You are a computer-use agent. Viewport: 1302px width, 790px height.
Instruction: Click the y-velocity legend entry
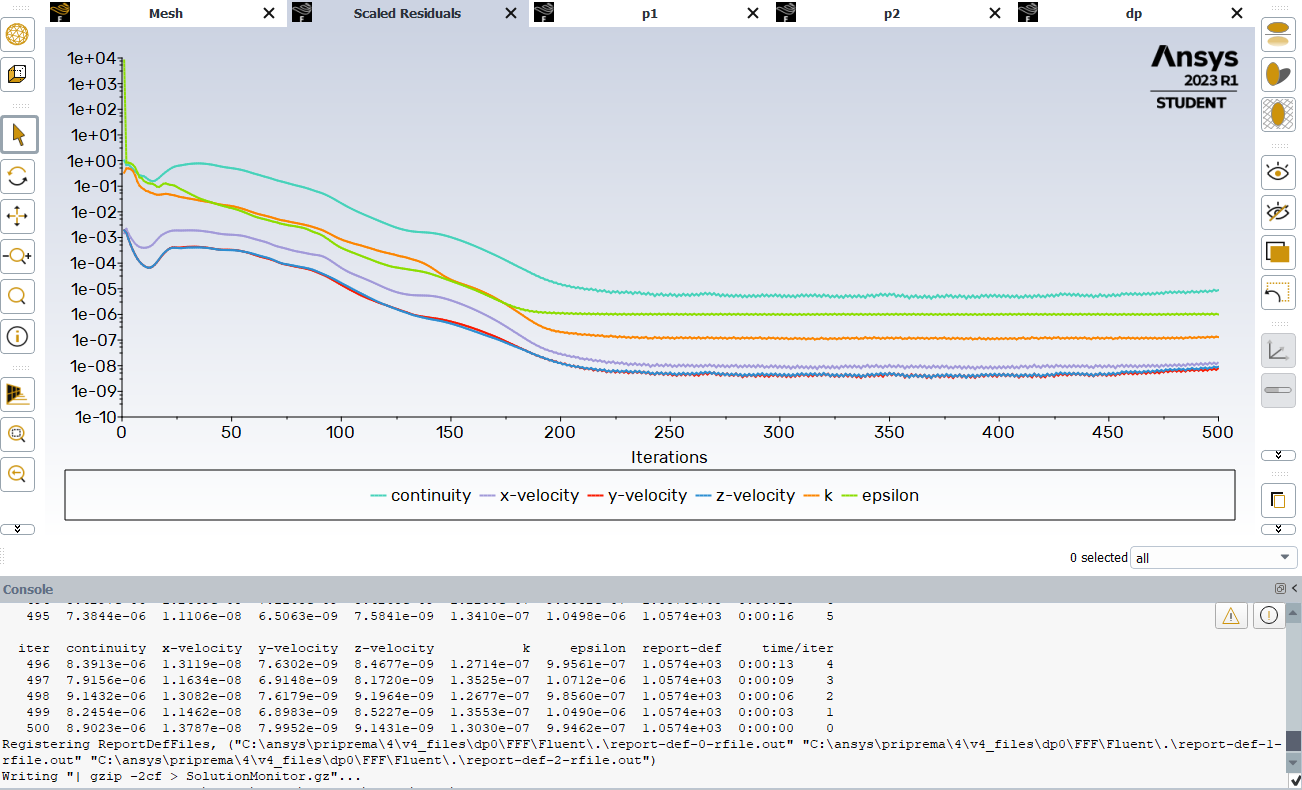637,495
